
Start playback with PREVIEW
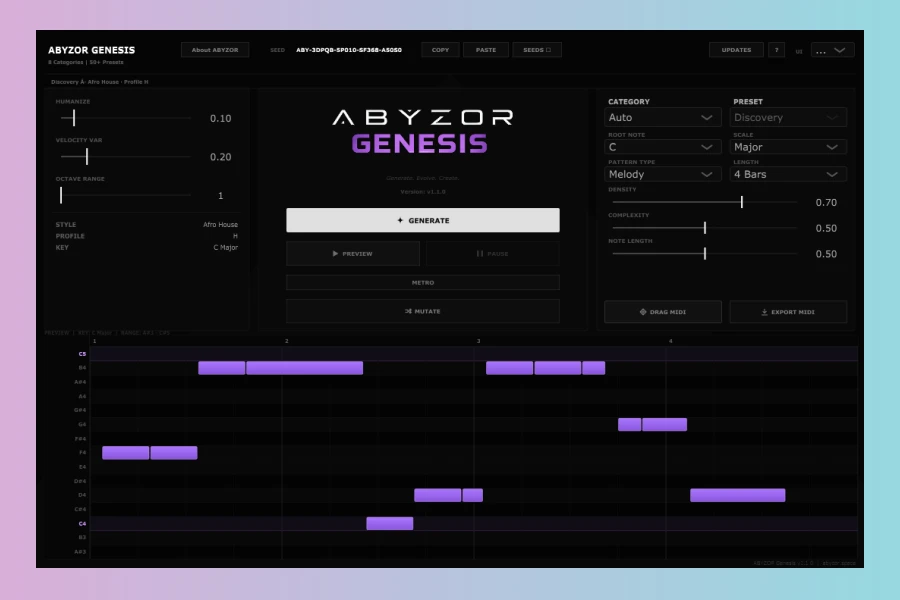[x=353, y=254]
